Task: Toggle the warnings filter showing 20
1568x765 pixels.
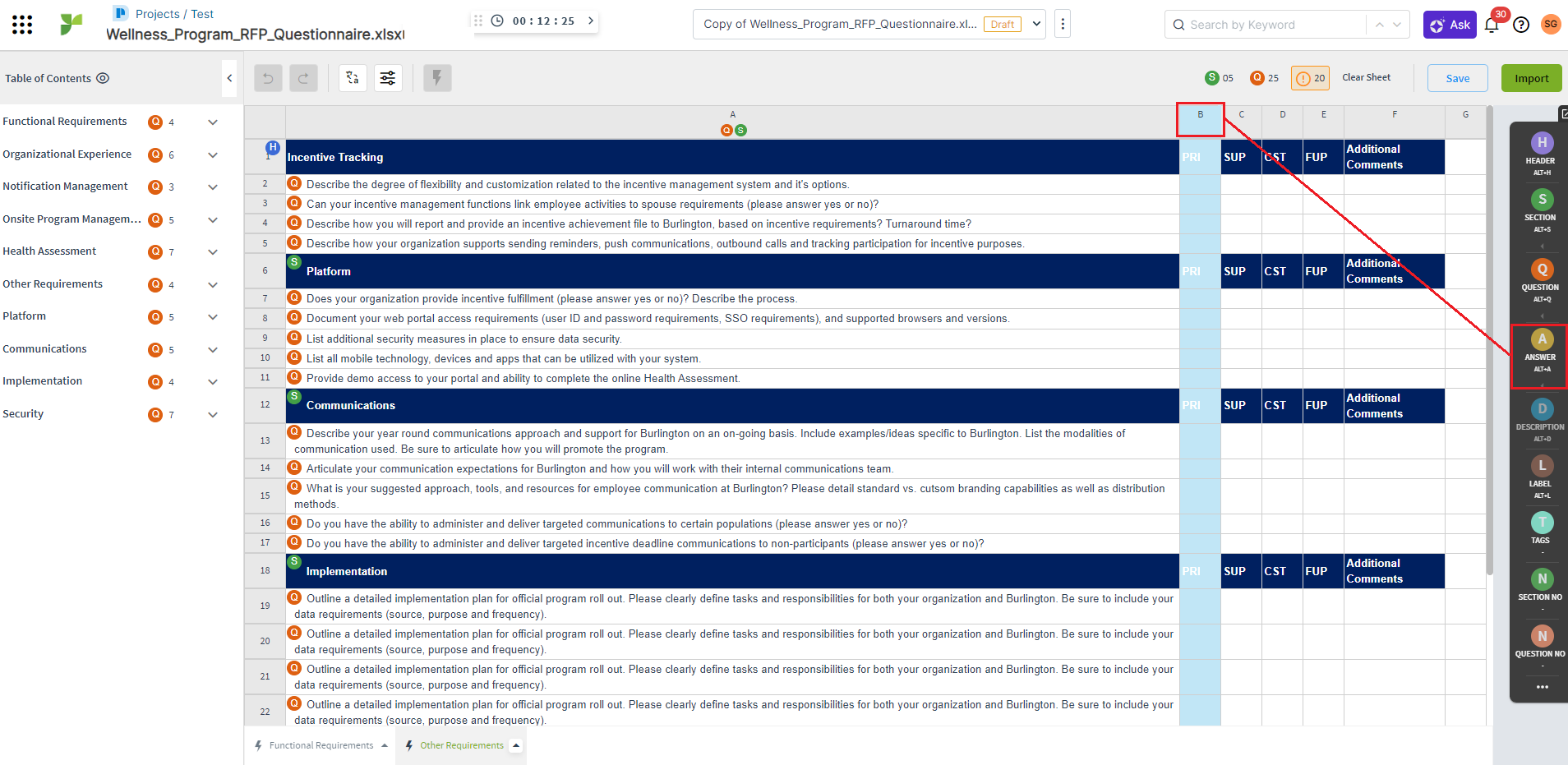Action: [x=1310, y=78]
